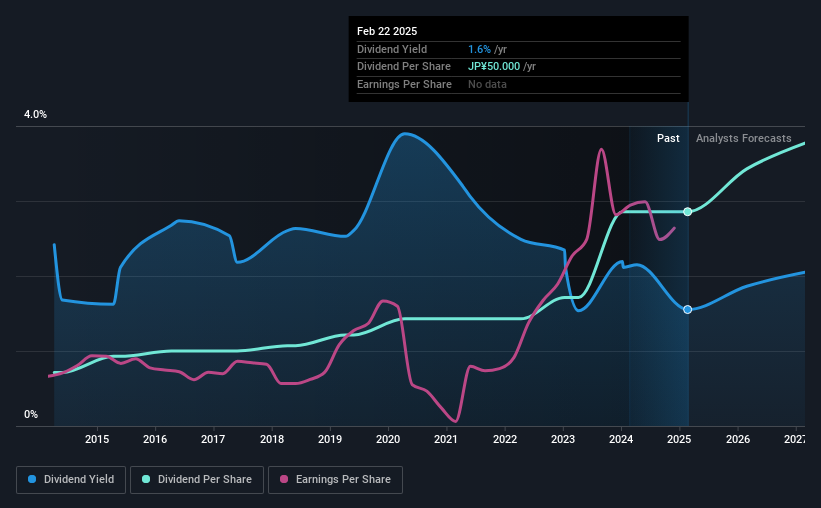Image resolution: width=821 pixels, height=508 pixels.
Task: Click the teal Dividend Per Share legend dot
Action: tap(146, 479)
